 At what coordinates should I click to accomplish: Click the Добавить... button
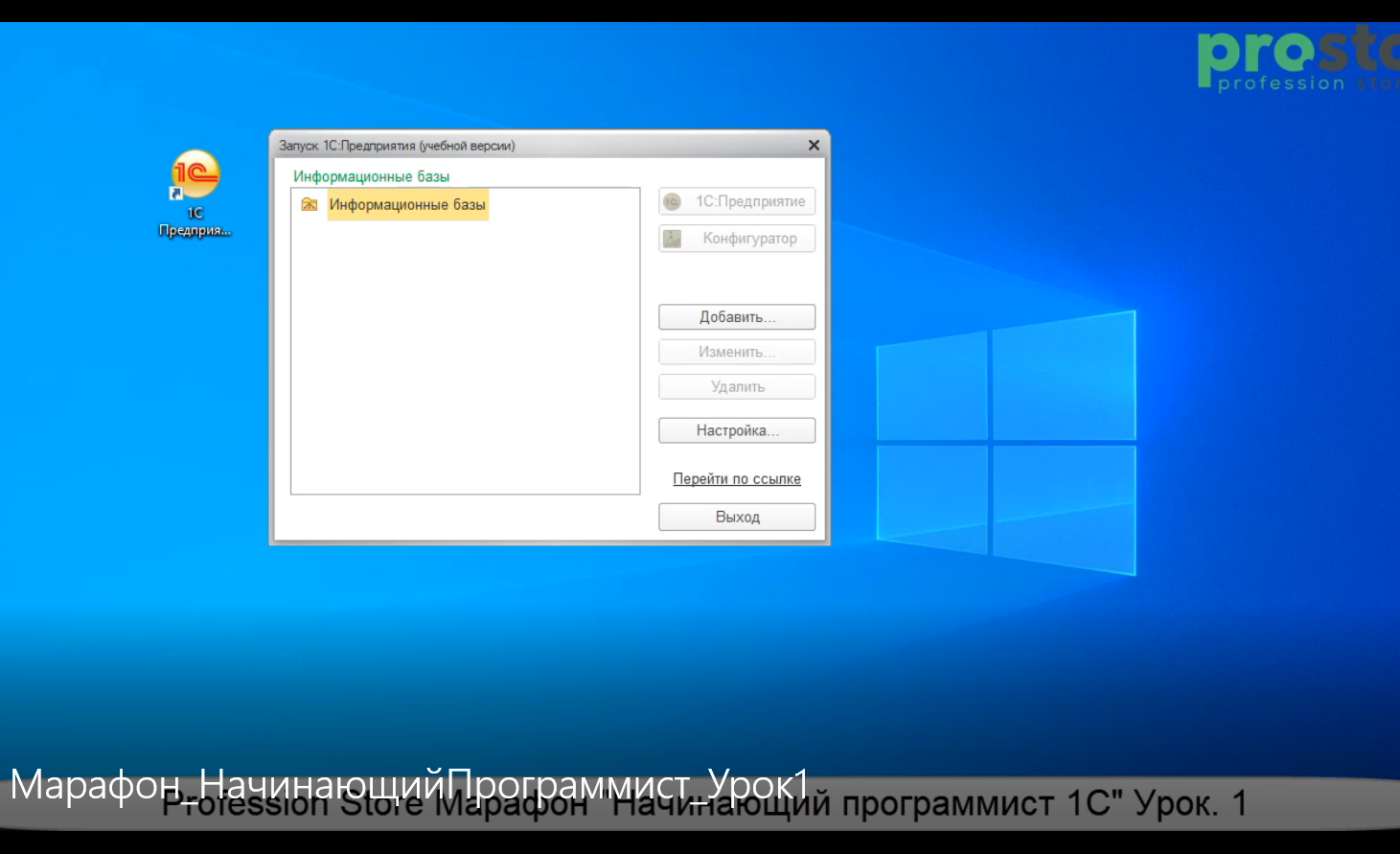pyautogui.click(x=736, y=317)
